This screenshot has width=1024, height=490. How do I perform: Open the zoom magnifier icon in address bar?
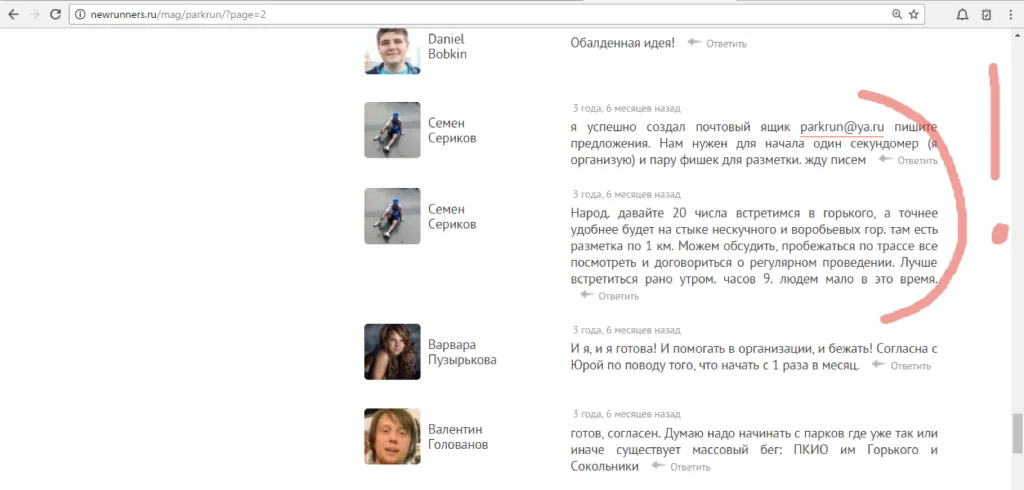click(897, 14)
